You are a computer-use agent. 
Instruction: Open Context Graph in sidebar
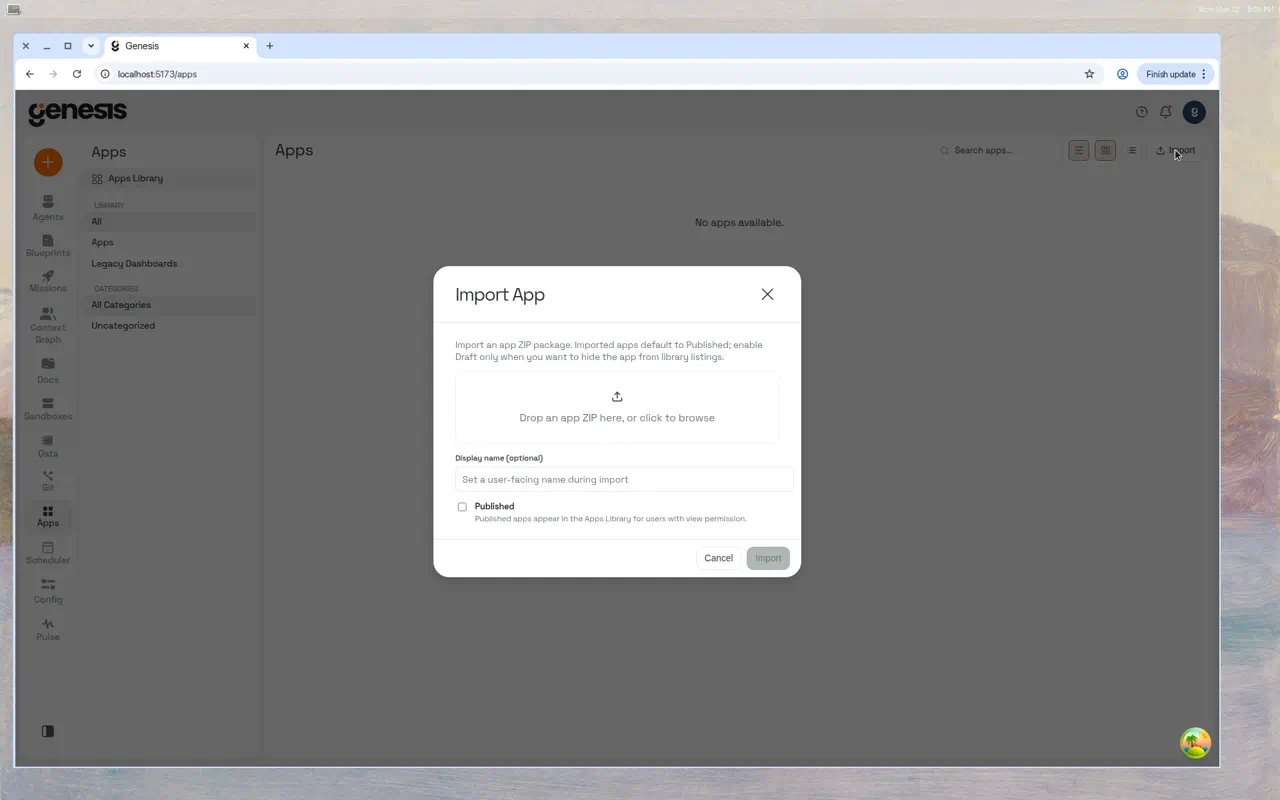48,325
